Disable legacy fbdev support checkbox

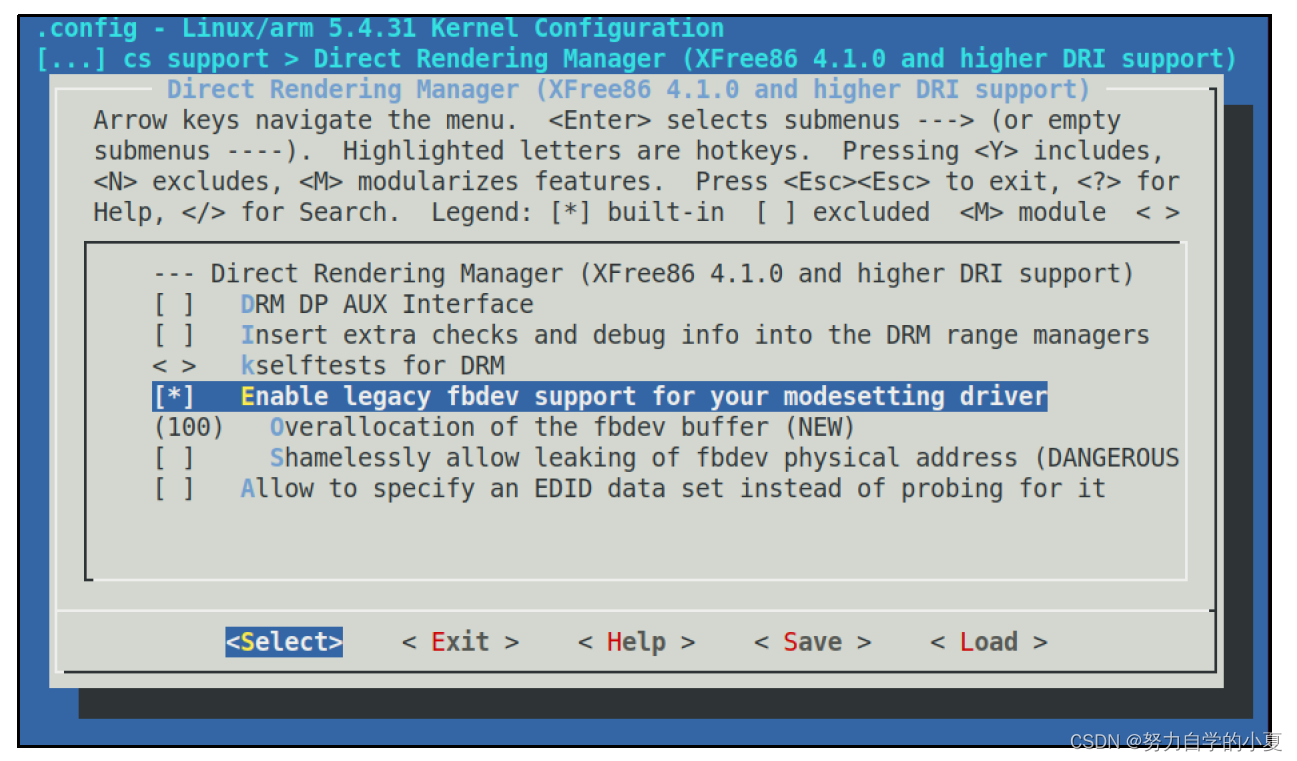[174, 396]
